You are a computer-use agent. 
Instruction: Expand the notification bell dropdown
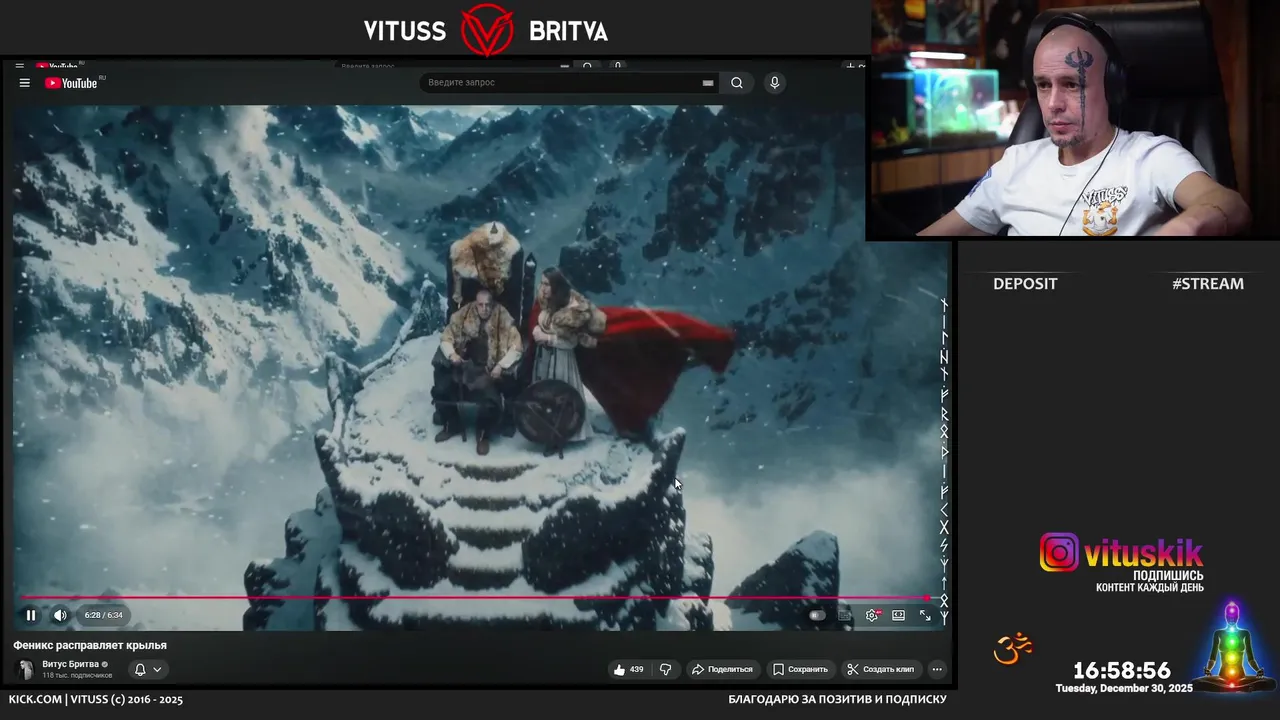coord(148,669)
